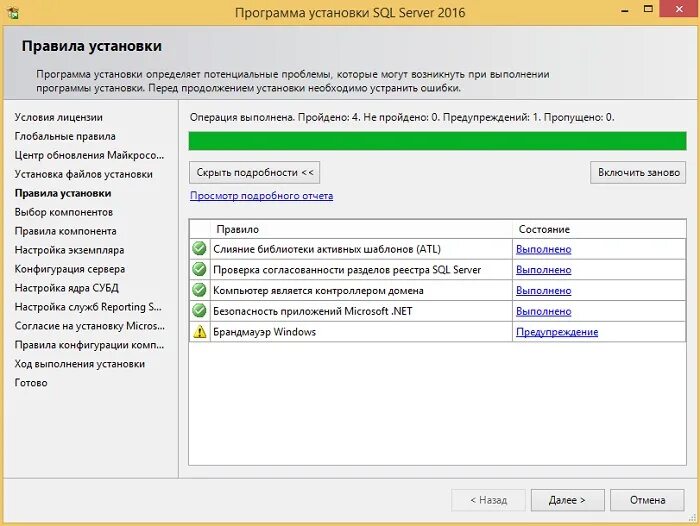The image size is (700, 526).
Task: Select Ход выполнения установки step
Action: click(79, 364)
